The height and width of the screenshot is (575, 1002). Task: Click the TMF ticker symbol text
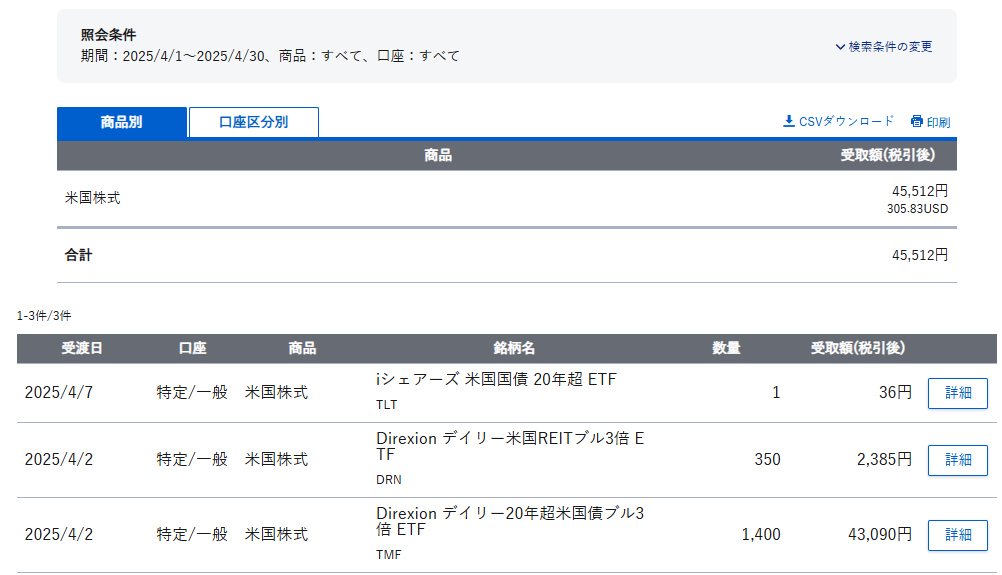pos(389,555)
